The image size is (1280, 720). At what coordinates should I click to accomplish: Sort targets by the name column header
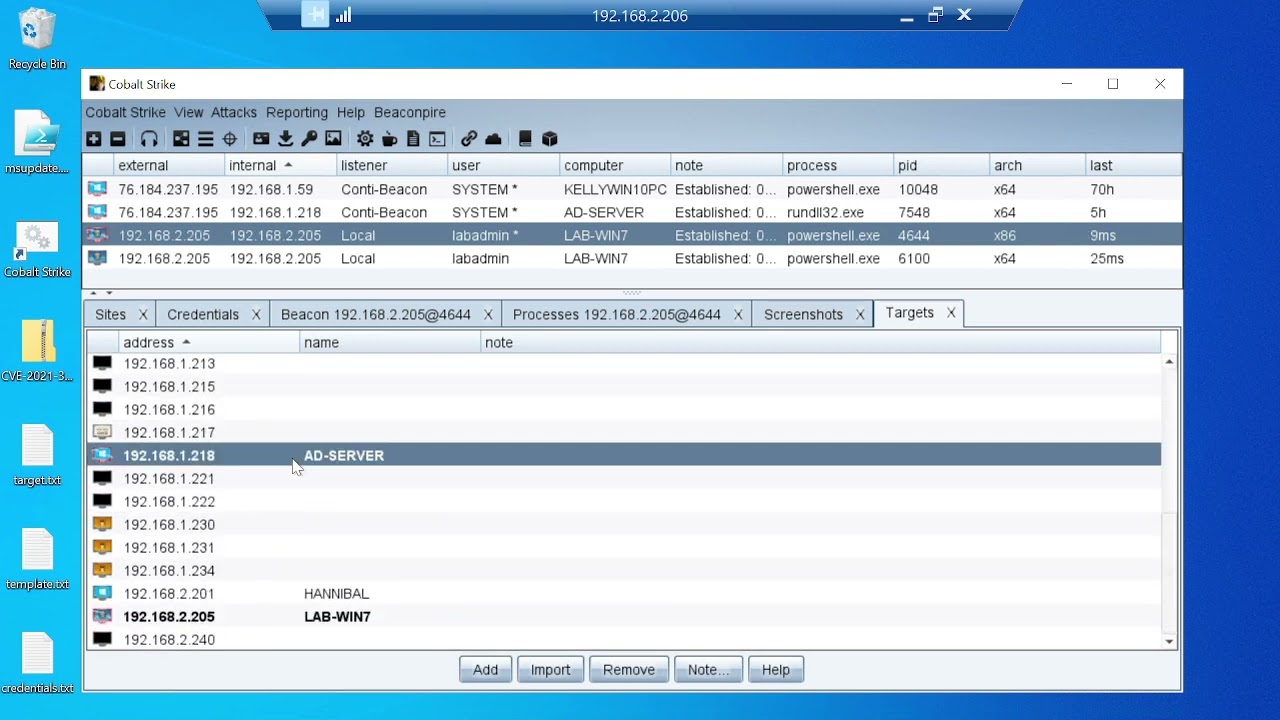point(391,342)
